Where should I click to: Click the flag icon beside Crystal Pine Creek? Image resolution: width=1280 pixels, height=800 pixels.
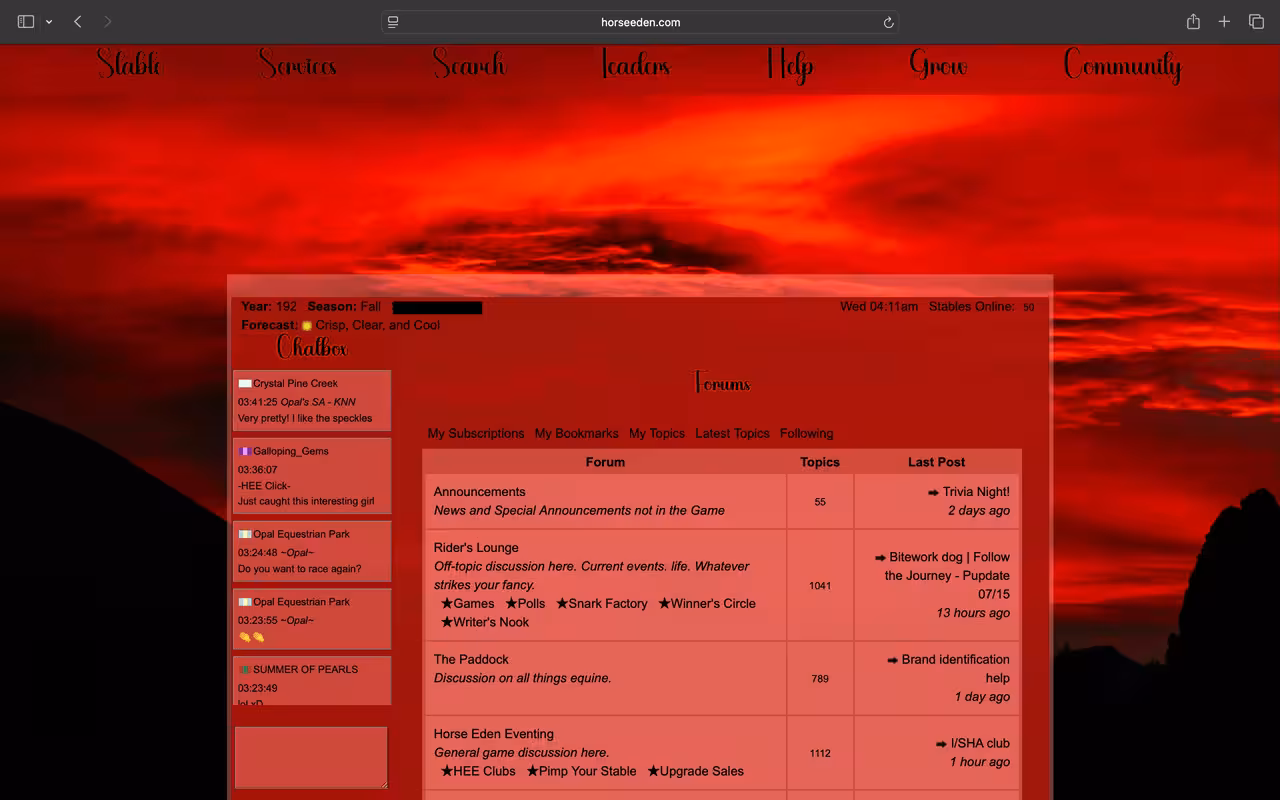[x=244, y=384]
